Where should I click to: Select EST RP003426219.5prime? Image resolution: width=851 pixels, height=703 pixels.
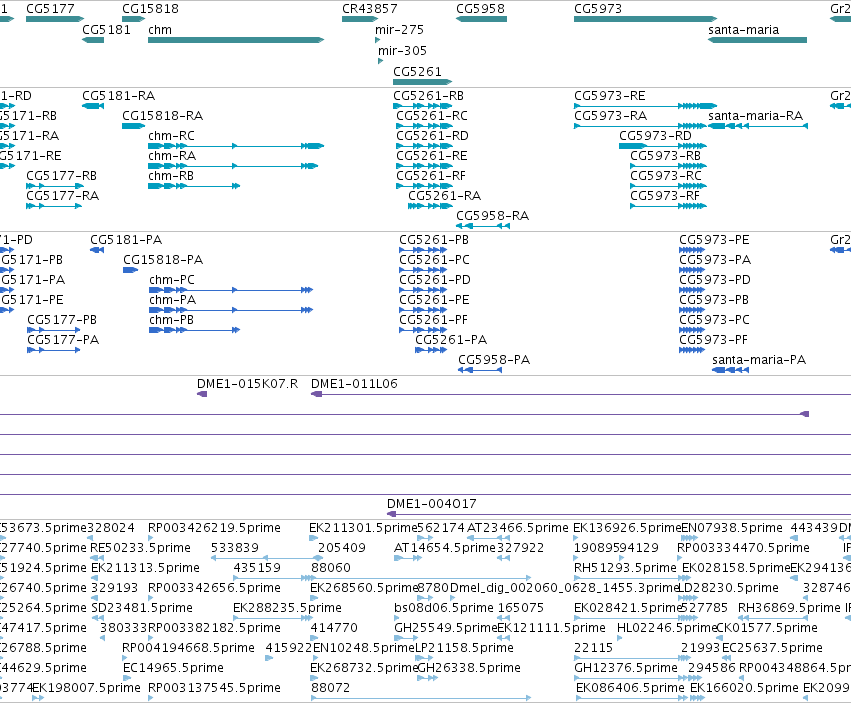click(x=214, y=528)
